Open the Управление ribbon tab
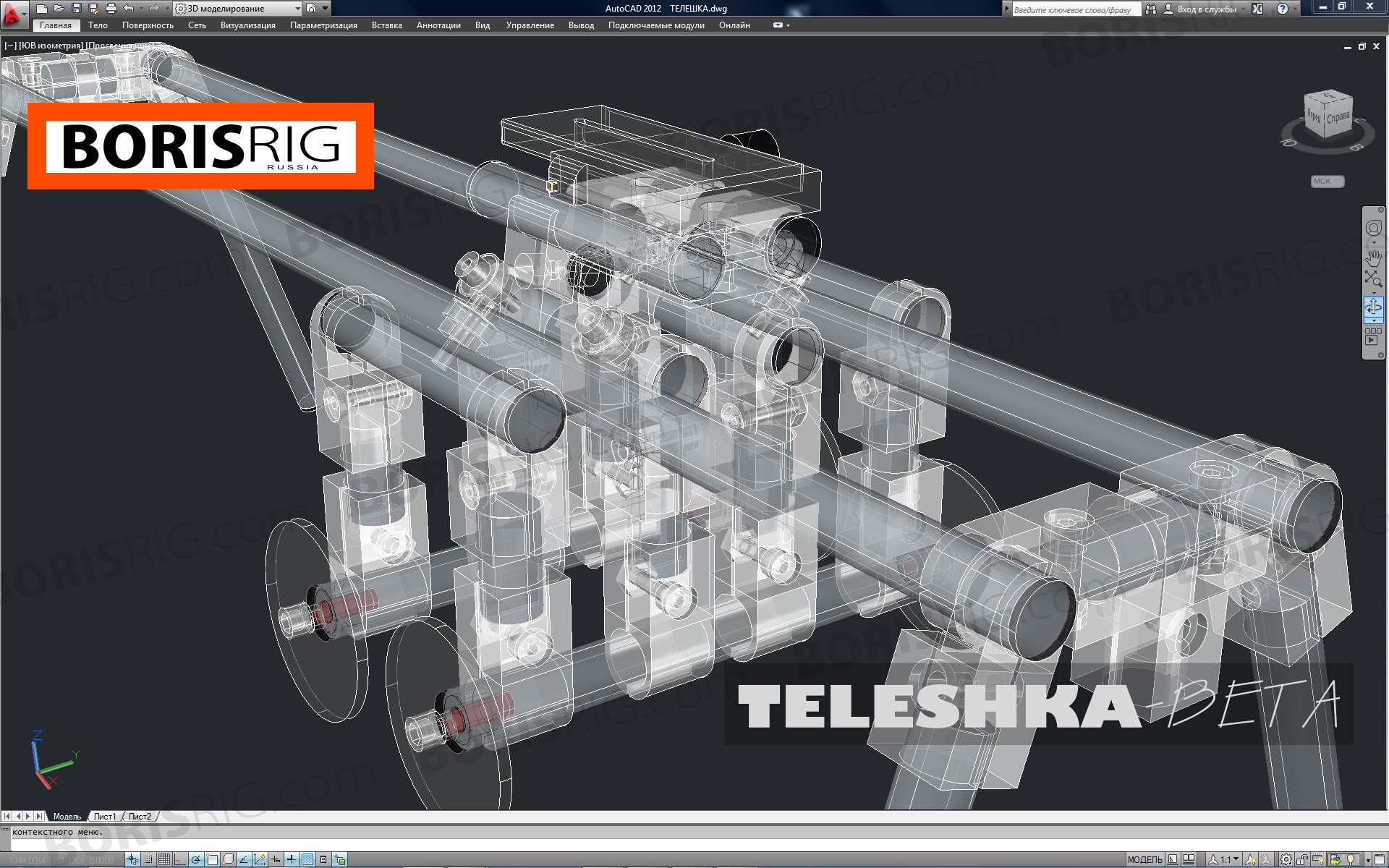Screen dimensions: 1389x868 (x=530, y=25)
